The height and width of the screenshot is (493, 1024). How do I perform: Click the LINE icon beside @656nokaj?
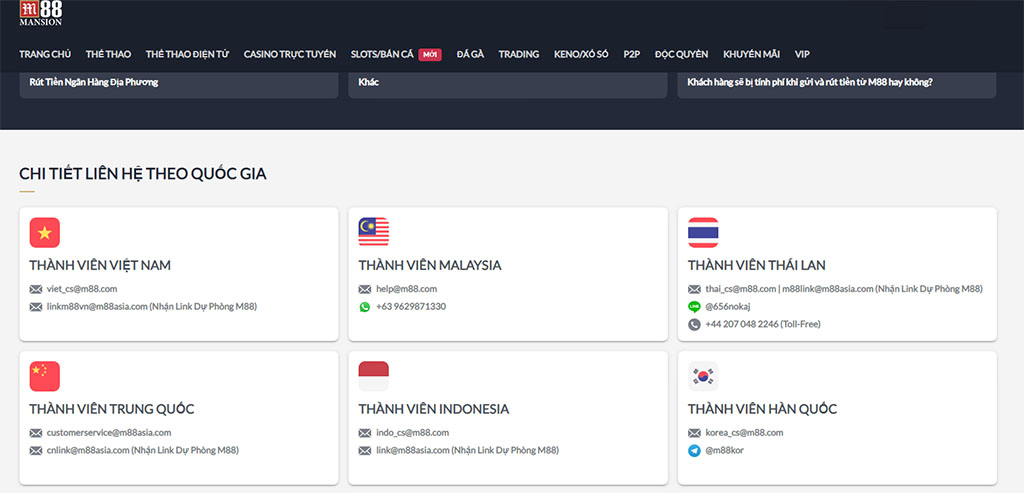pyautogui.click(x=694, y=307)
